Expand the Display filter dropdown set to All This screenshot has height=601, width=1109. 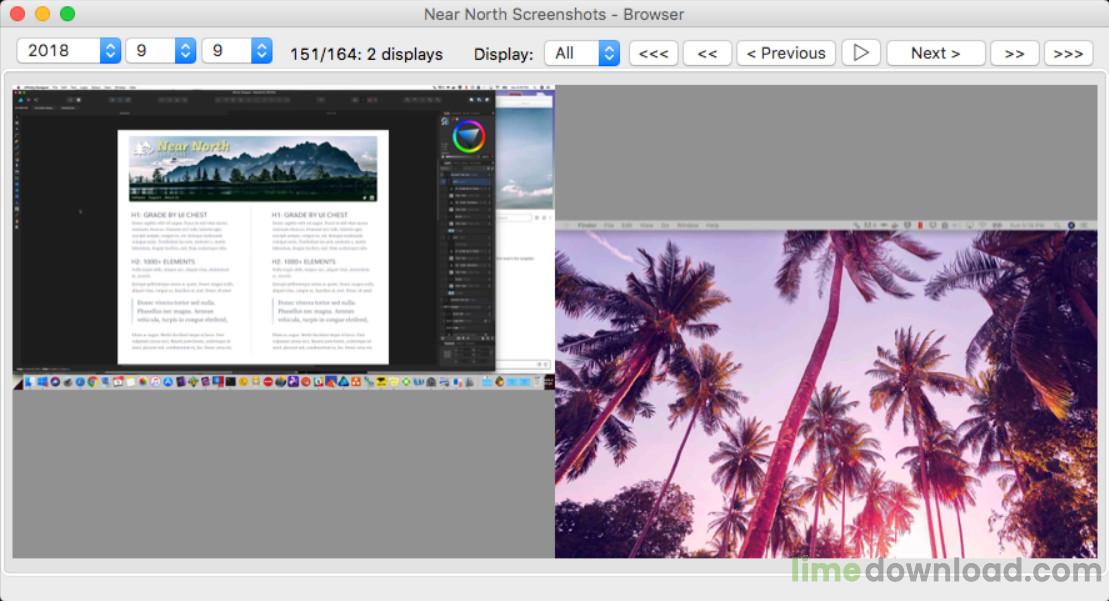(x=581, y=53)
